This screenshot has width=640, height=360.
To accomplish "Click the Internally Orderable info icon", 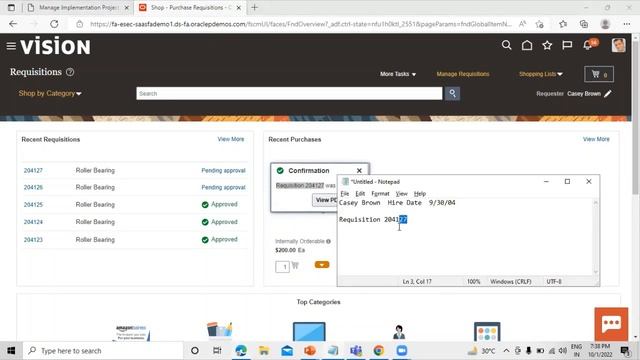I will [x=328, y=241].
